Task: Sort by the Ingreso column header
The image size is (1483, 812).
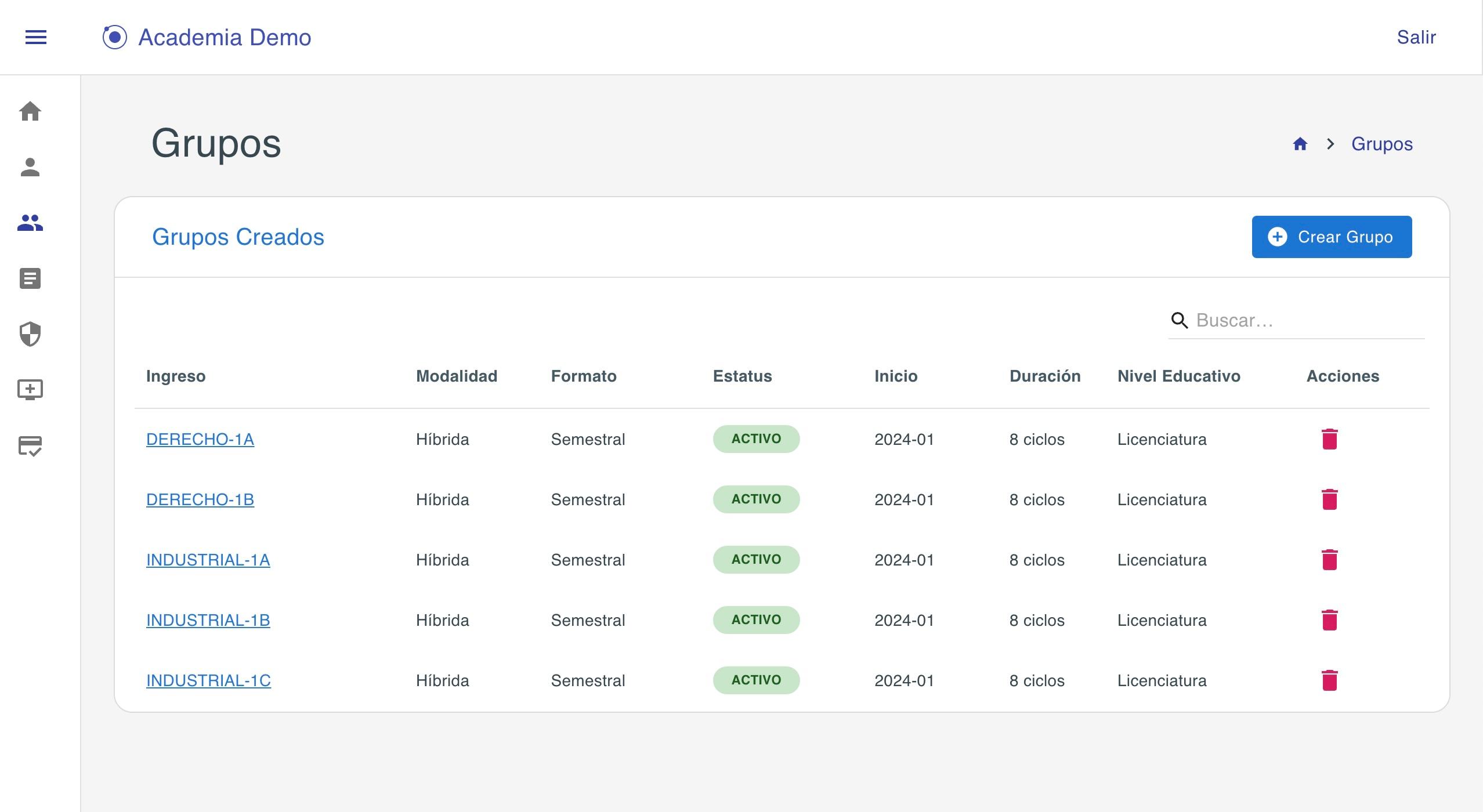Action: (x=176, y=376)
